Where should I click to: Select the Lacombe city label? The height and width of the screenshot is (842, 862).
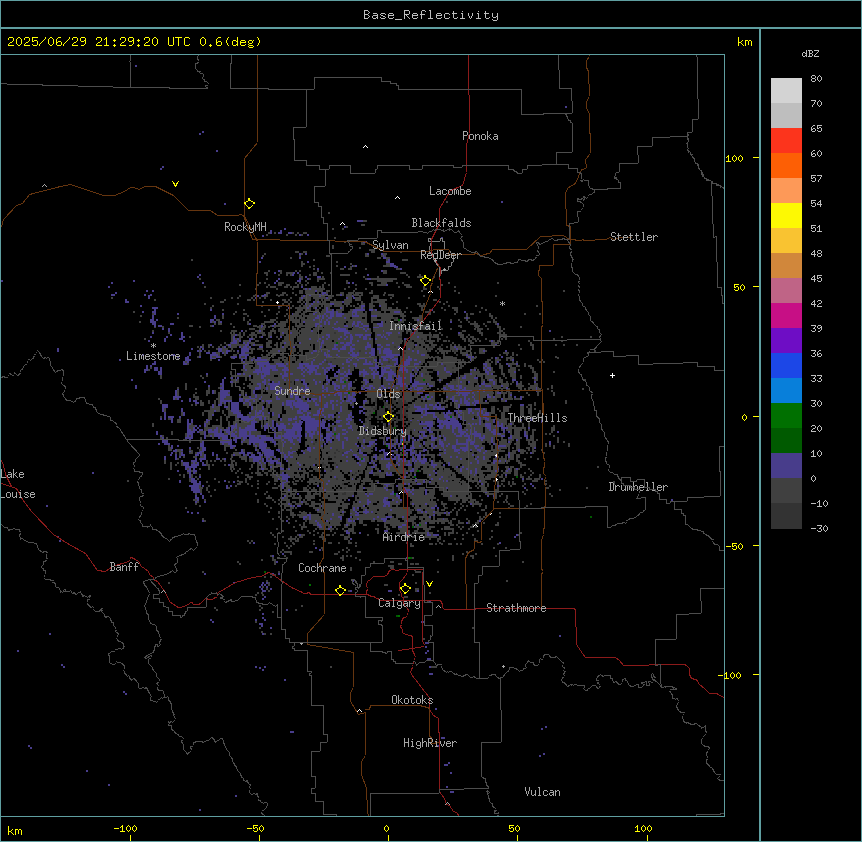[450, 191]
